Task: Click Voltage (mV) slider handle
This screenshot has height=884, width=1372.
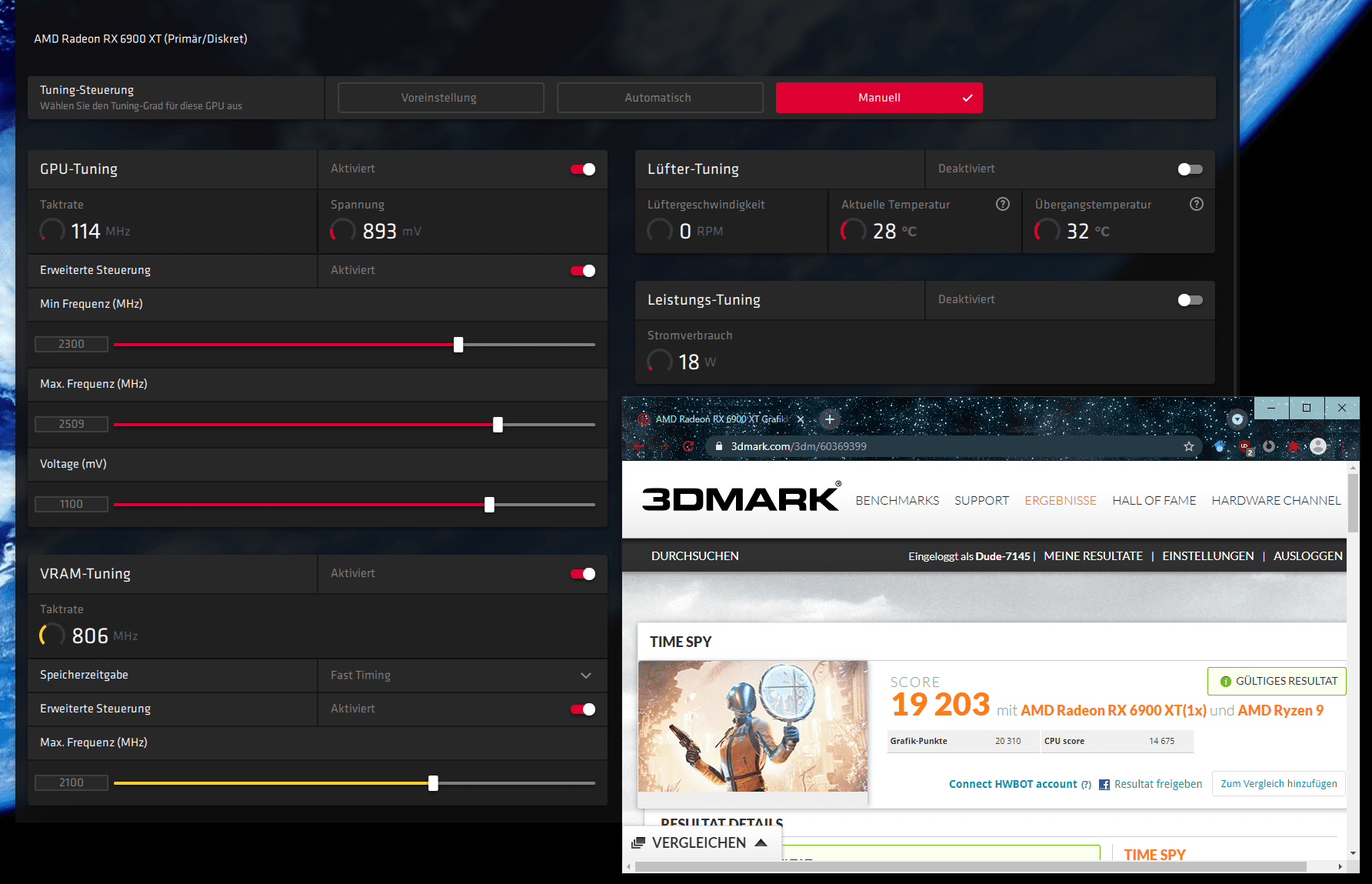Action: coord(489,505)
